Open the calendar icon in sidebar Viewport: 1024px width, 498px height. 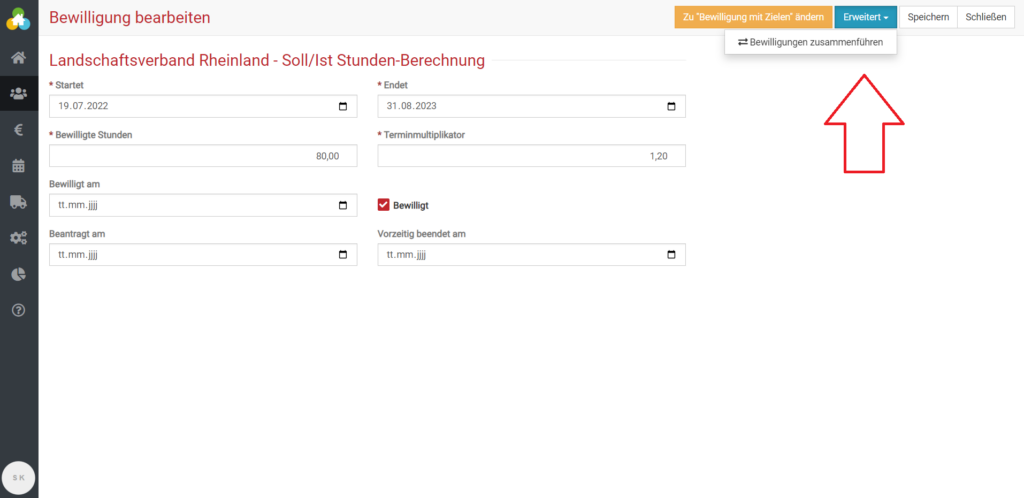(x=18, y=165)
